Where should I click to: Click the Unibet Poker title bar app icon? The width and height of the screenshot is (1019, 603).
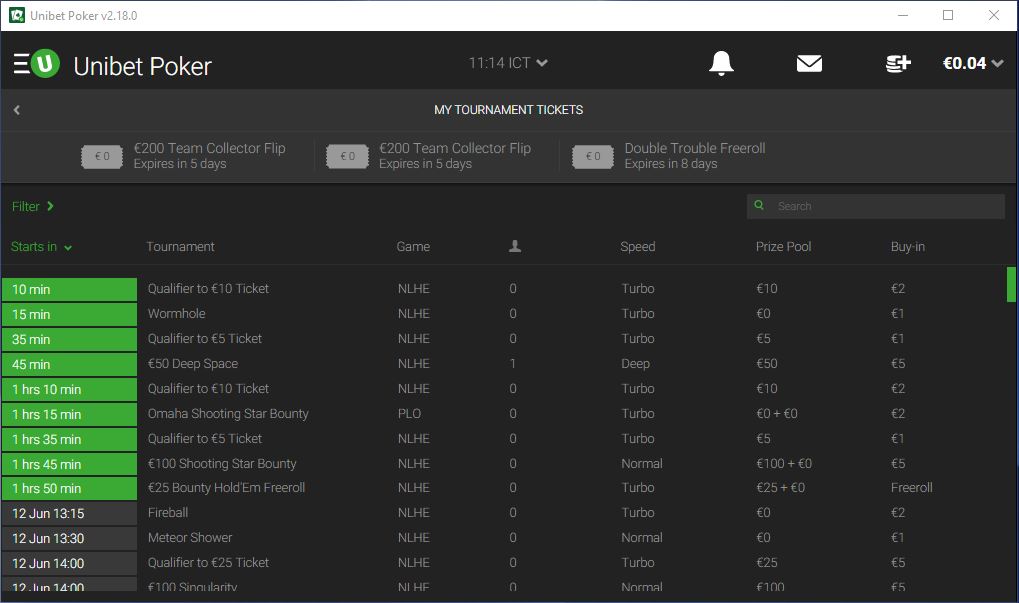(x=17, y=15)
